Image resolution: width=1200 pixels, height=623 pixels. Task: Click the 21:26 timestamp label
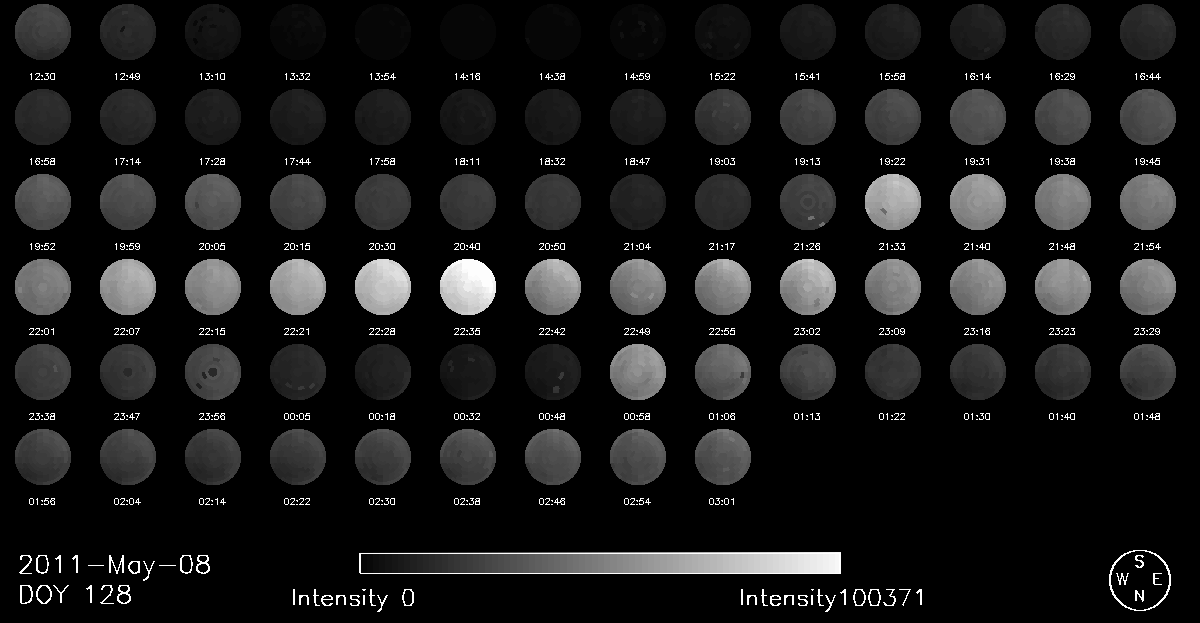point(808,246)
